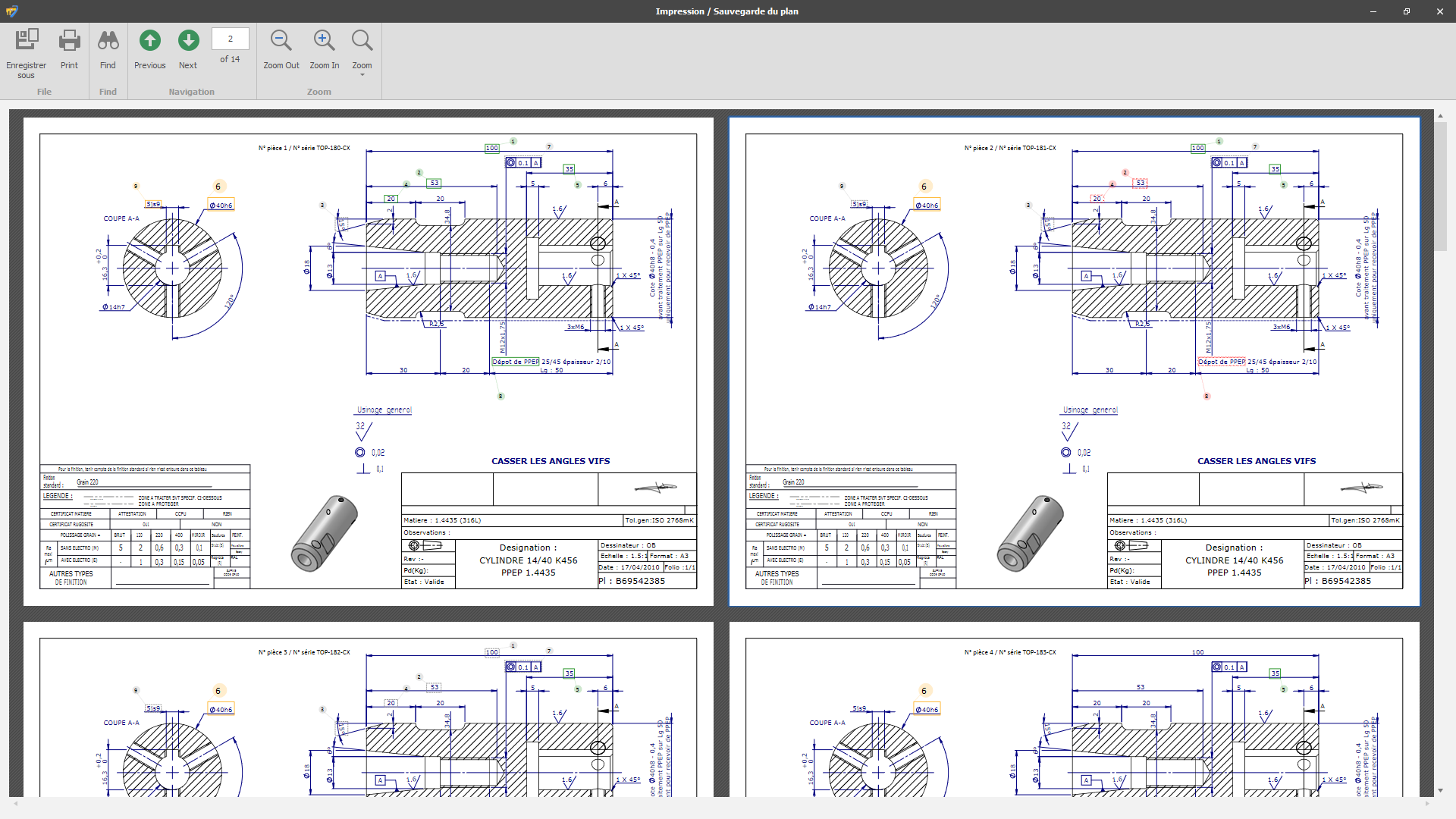This screenshot has width=1456, height=819.
Task: Select page 3 drawing TOP-182-CX
Action: point(369,709)
